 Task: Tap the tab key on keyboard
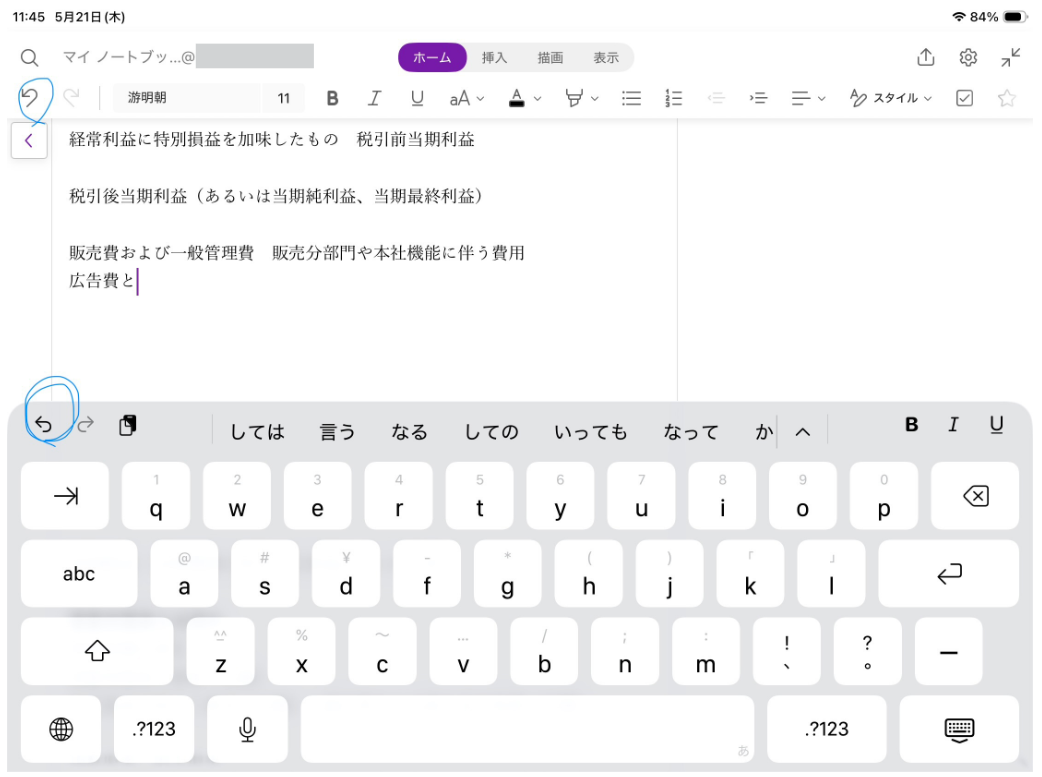point(64,496)
